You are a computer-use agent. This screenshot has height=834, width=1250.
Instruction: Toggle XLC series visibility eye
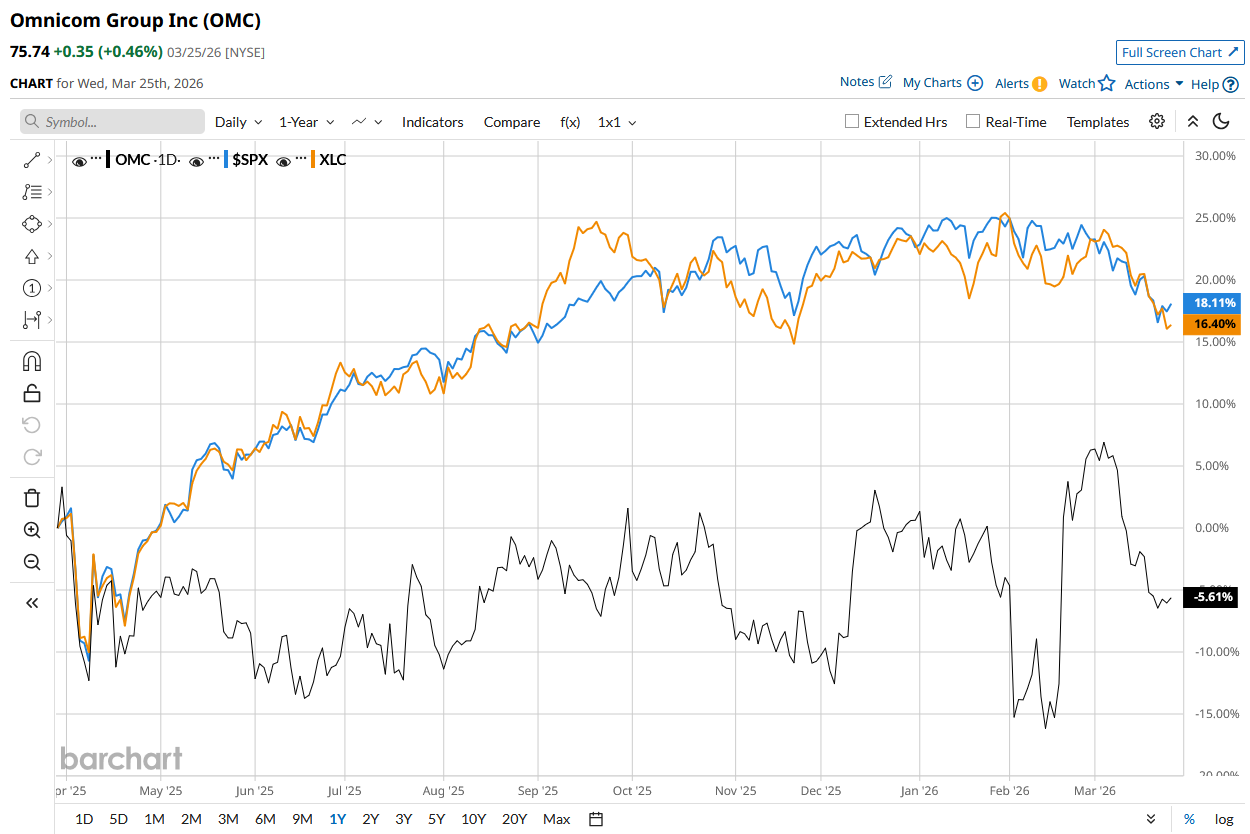[283, 160]
